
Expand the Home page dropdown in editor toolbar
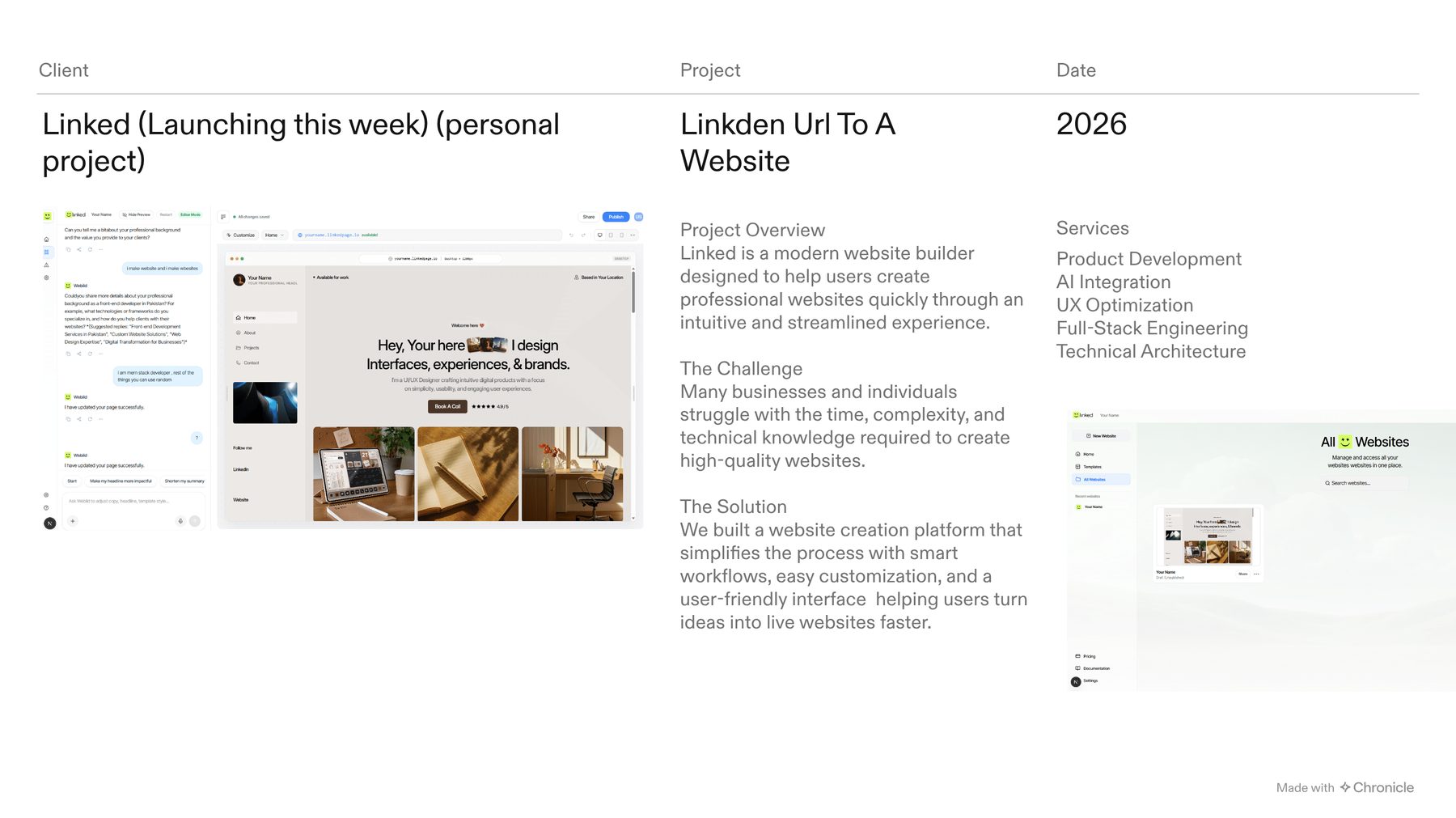tap(275, 235)
